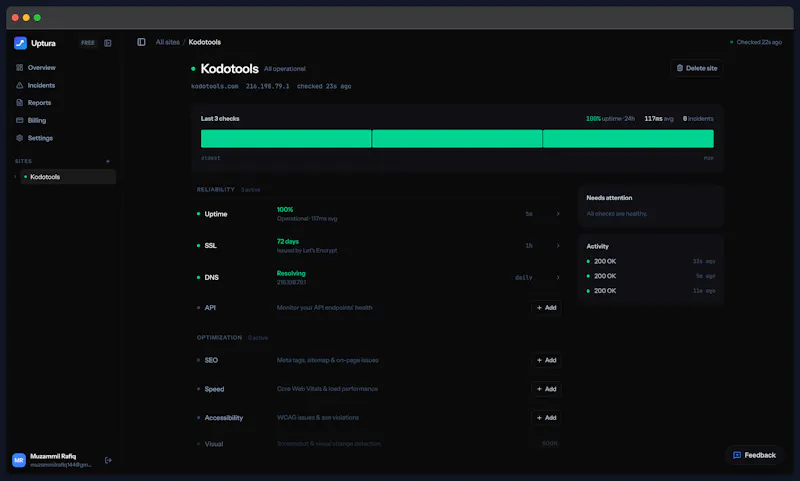
Task: Click the Reports document icon
Action: click(19, 103)
